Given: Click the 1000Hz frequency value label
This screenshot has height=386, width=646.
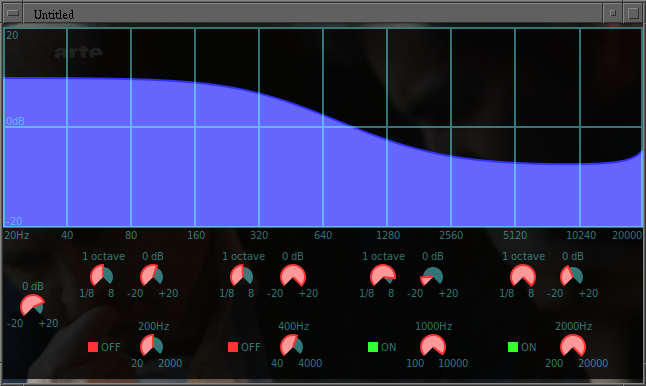Looking at the screenshot, I should point(433,326).
